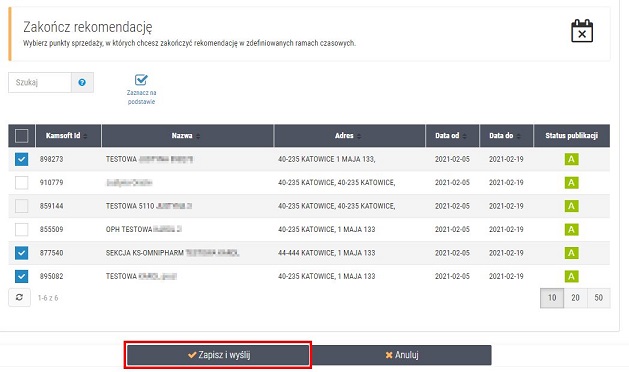Click the Kamsoft Id cell 877540
Image resolution: width=629 pixels, height=372 pixels.
51,253
